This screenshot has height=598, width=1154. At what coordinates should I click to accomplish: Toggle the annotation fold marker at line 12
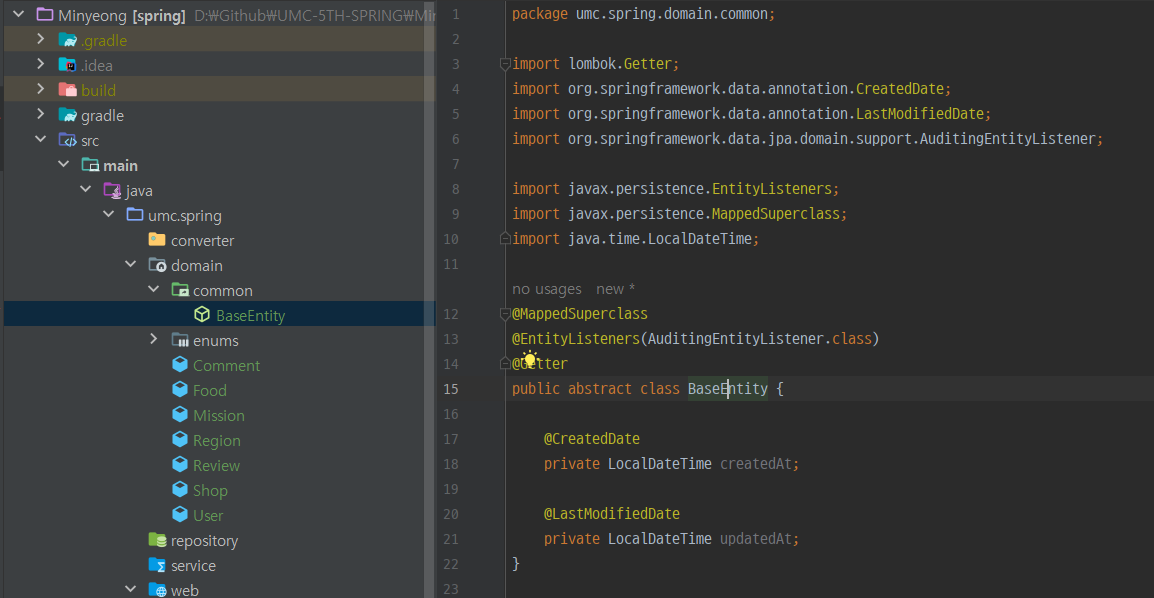[x=505, y=314]
